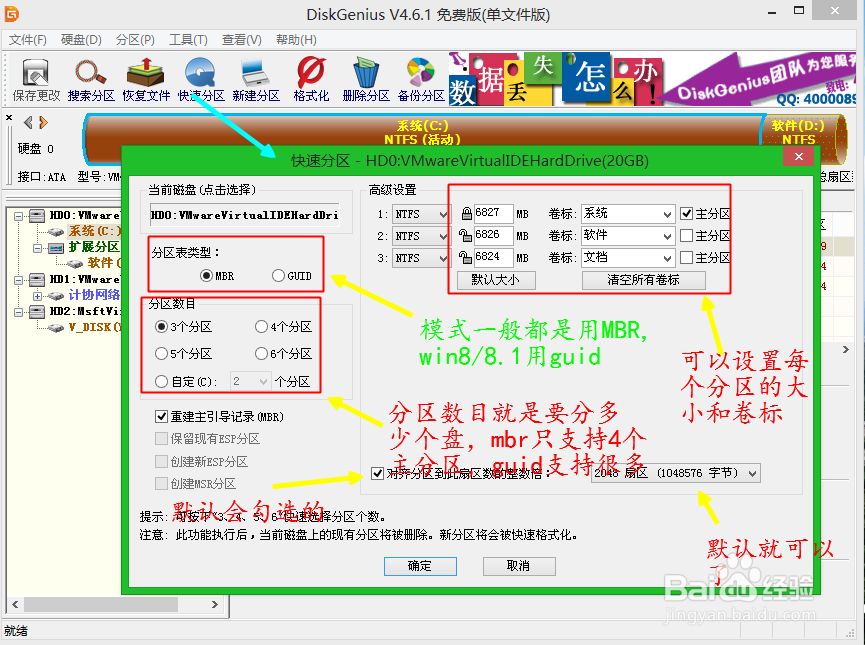
Task: Go to next disk with right arrow
Action: (x=44, y=122)
